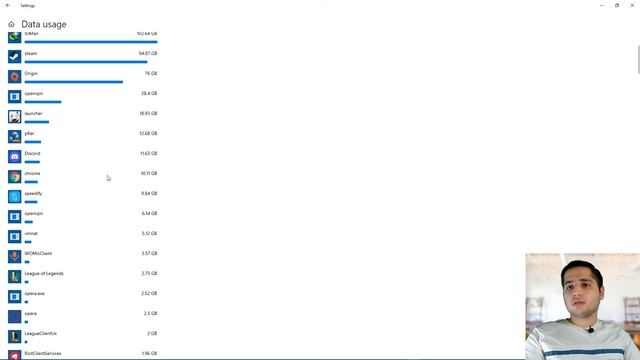Click the RiotClientServices app name

click(x=43, y=353)
